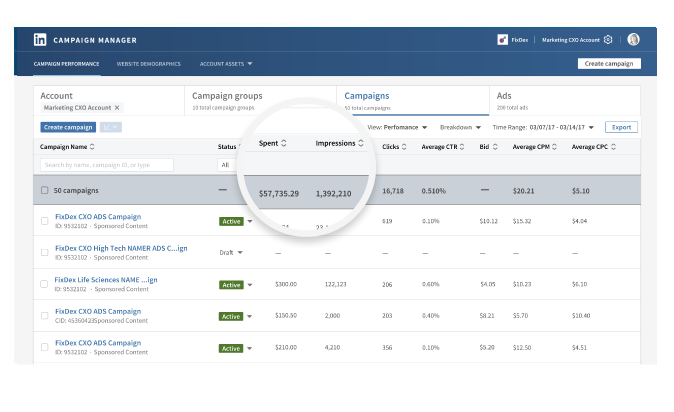
Task: Click white Create campaign button in header
Action: [609, 64]
